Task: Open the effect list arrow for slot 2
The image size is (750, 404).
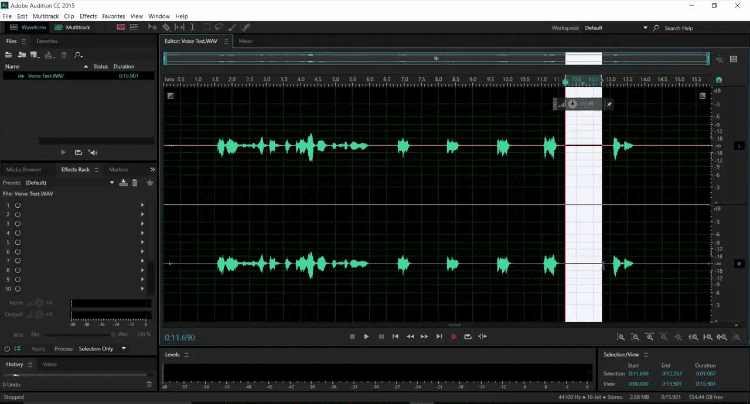Action: [x=142, y=214]
